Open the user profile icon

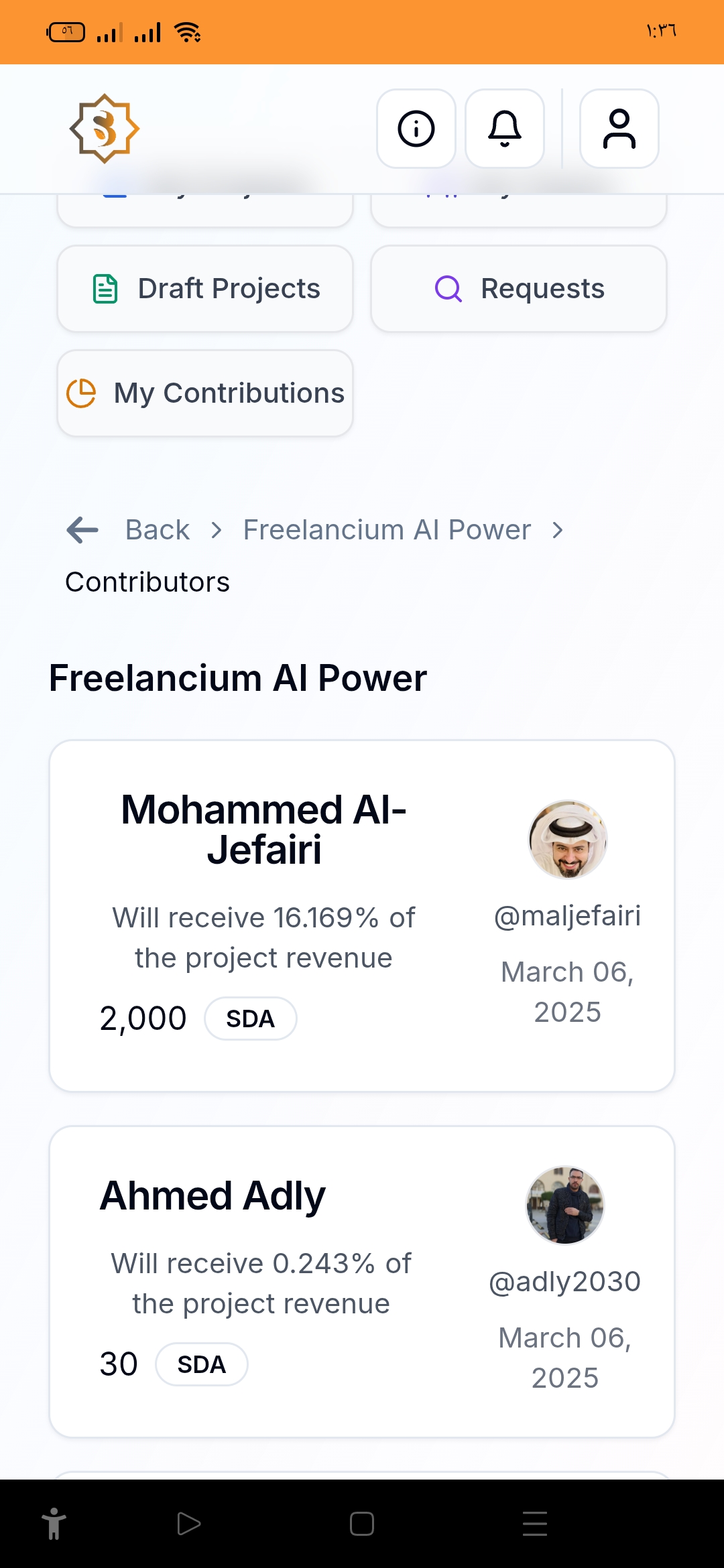tap(619, 129)
